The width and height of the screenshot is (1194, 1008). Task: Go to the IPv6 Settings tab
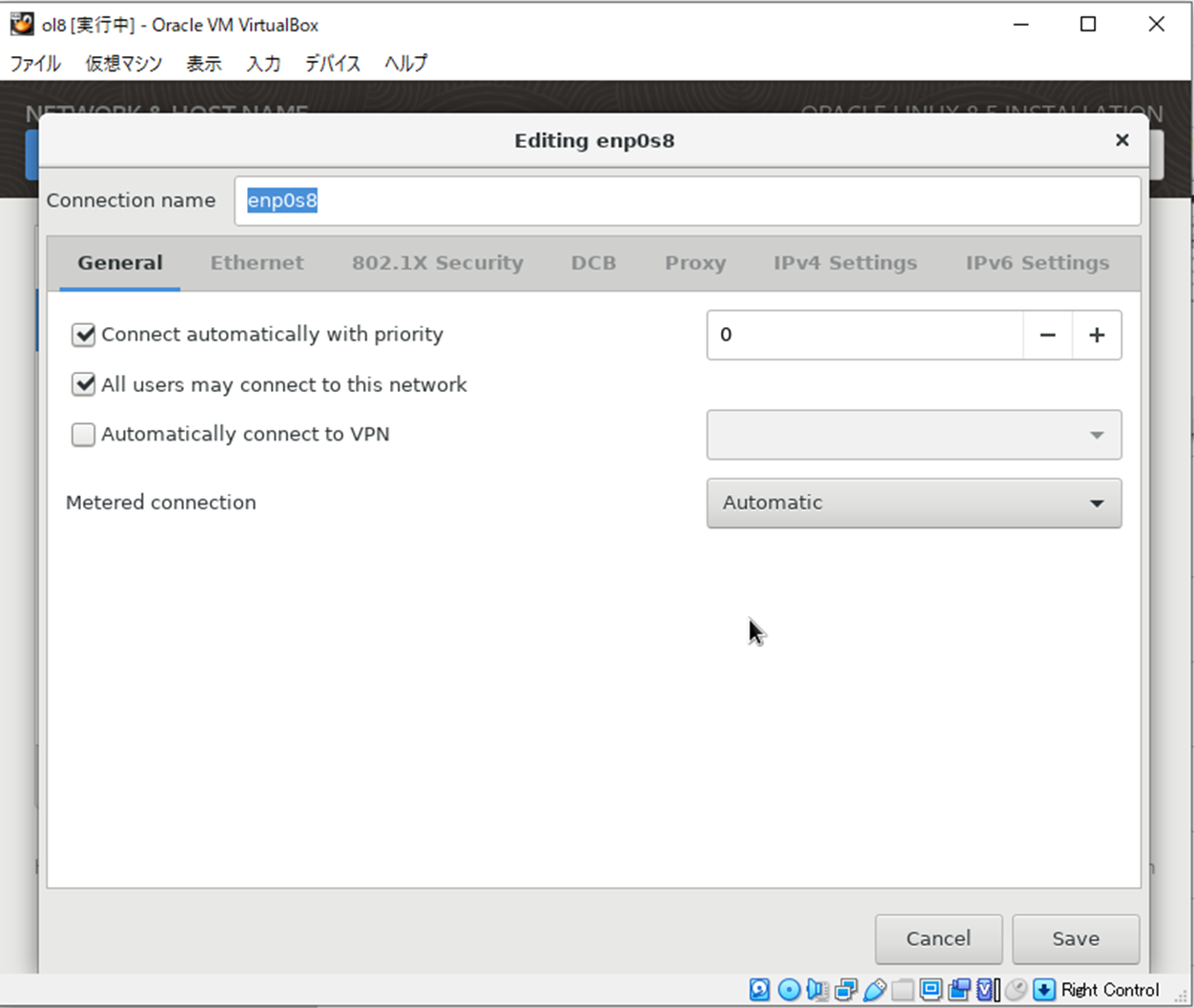(x=1038, y=263)
